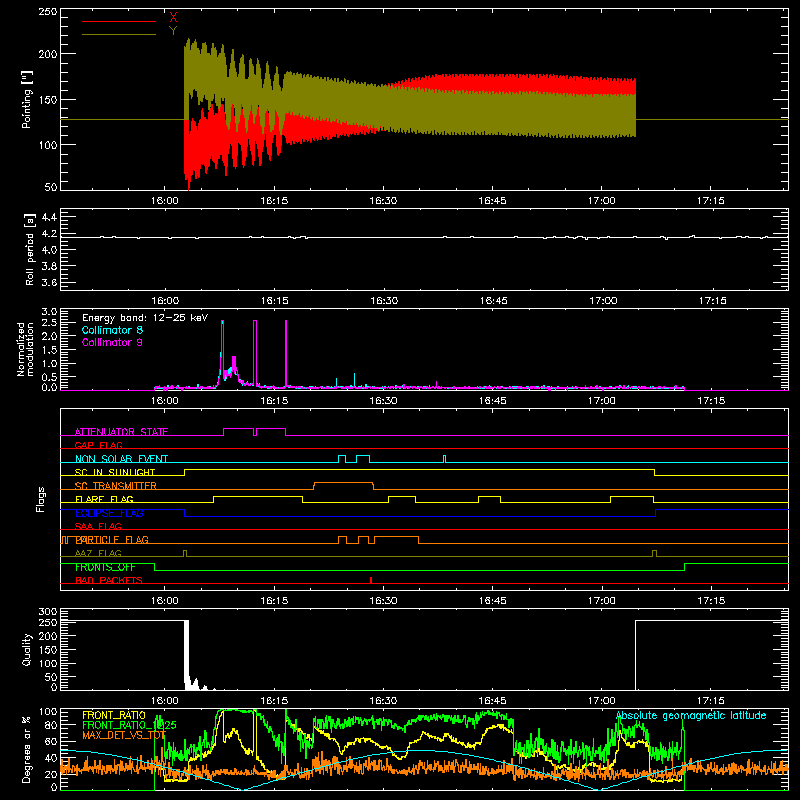
Task: Click the '300' tick on the Quality axis
Action: click(48, 612)
